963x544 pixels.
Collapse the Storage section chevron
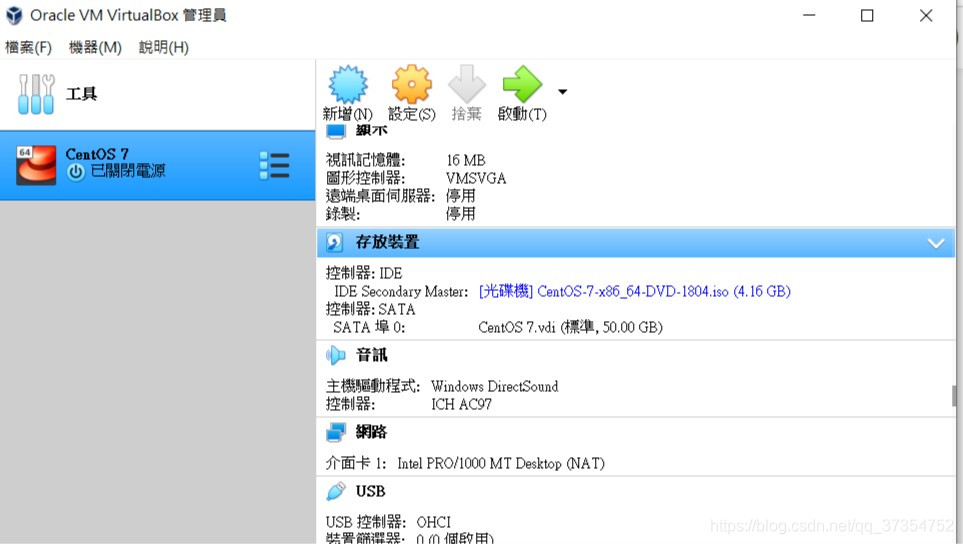[936, 243]
